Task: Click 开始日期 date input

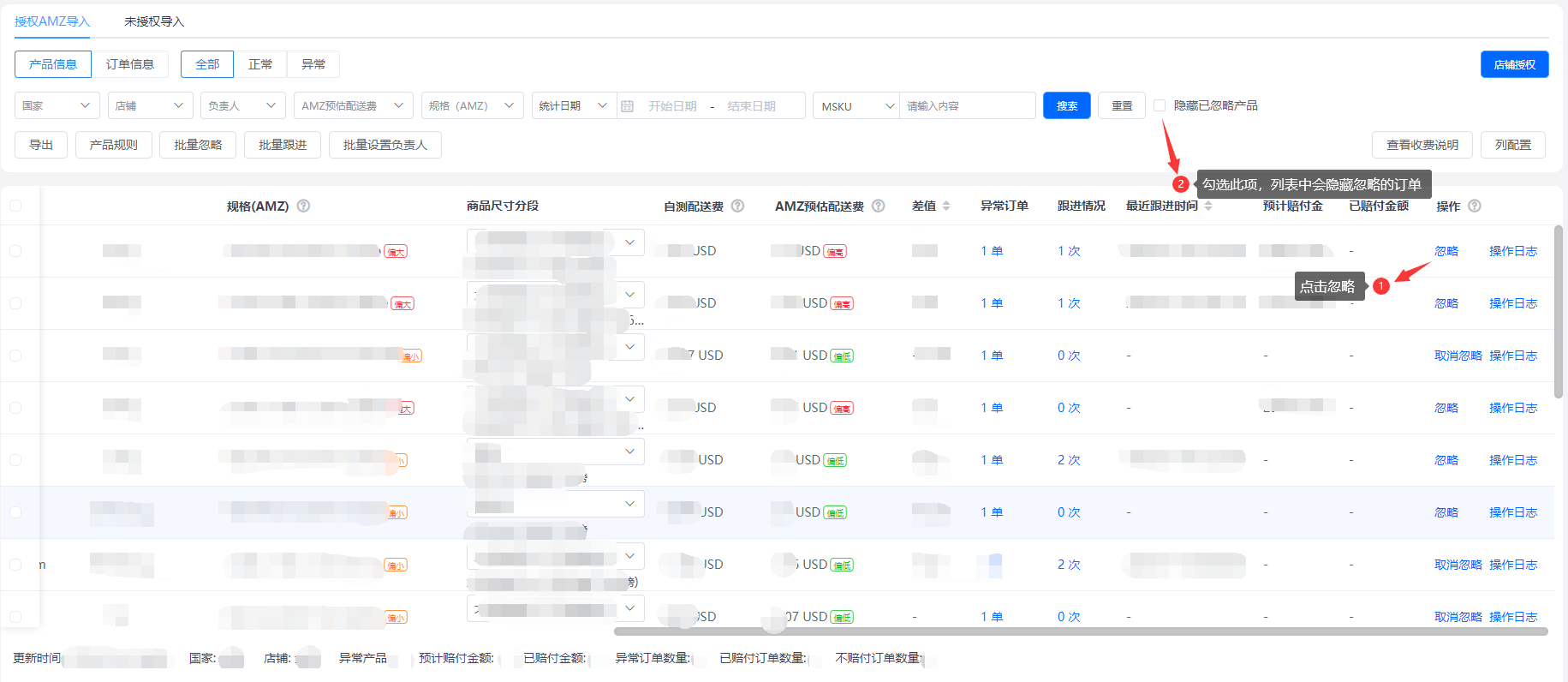Action: (672, 105)
